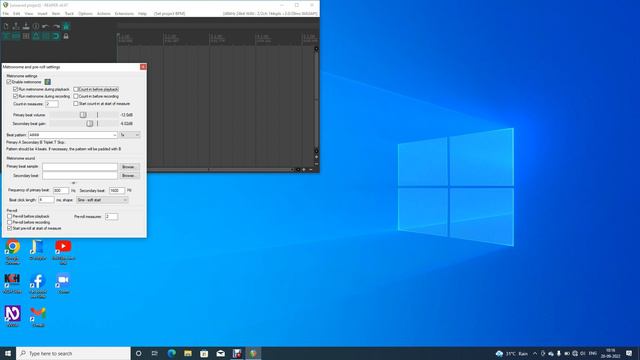Click the New project toolbar icon
This screenshot has height=360, width=640.
pos(6,26)
